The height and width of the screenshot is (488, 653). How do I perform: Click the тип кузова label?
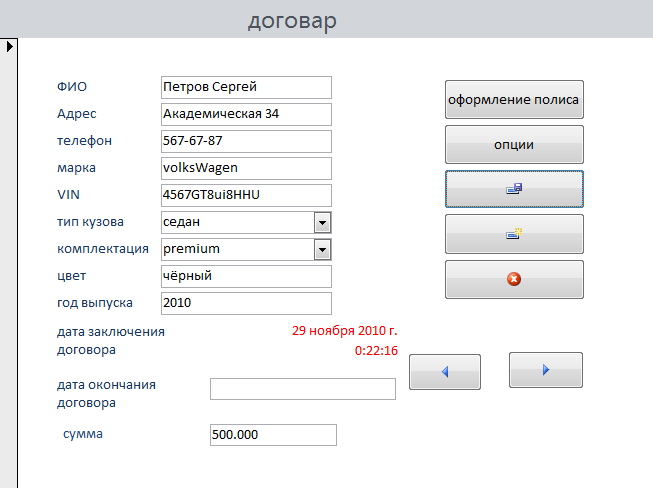point(90,222)
